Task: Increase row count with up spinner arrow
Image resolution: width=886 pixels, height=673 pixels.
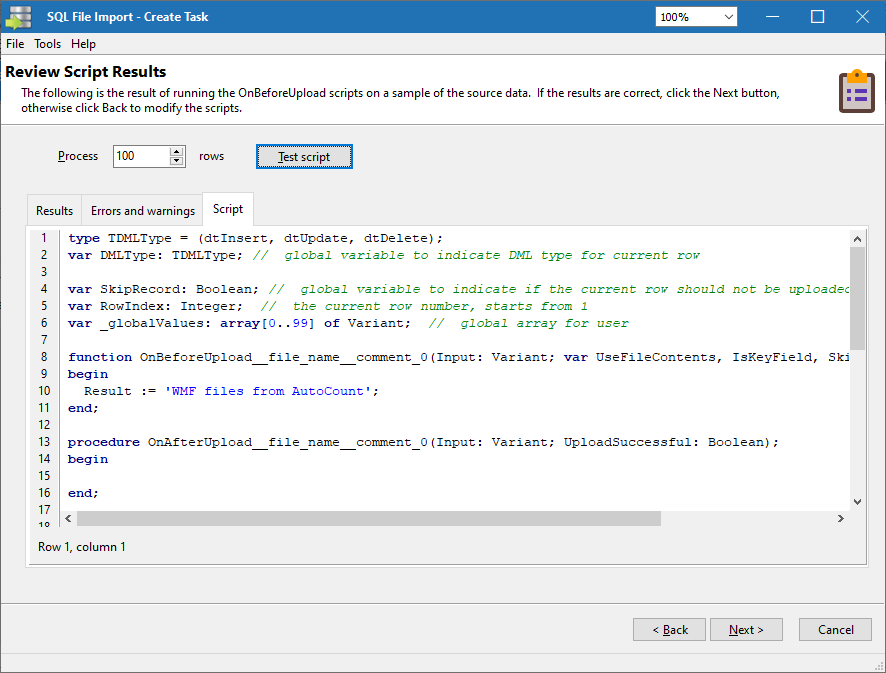Action: (177, 152)
